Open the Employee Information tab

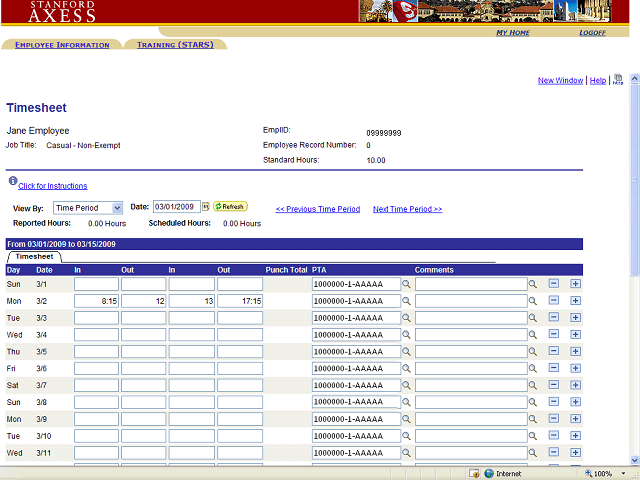[62, 45]
